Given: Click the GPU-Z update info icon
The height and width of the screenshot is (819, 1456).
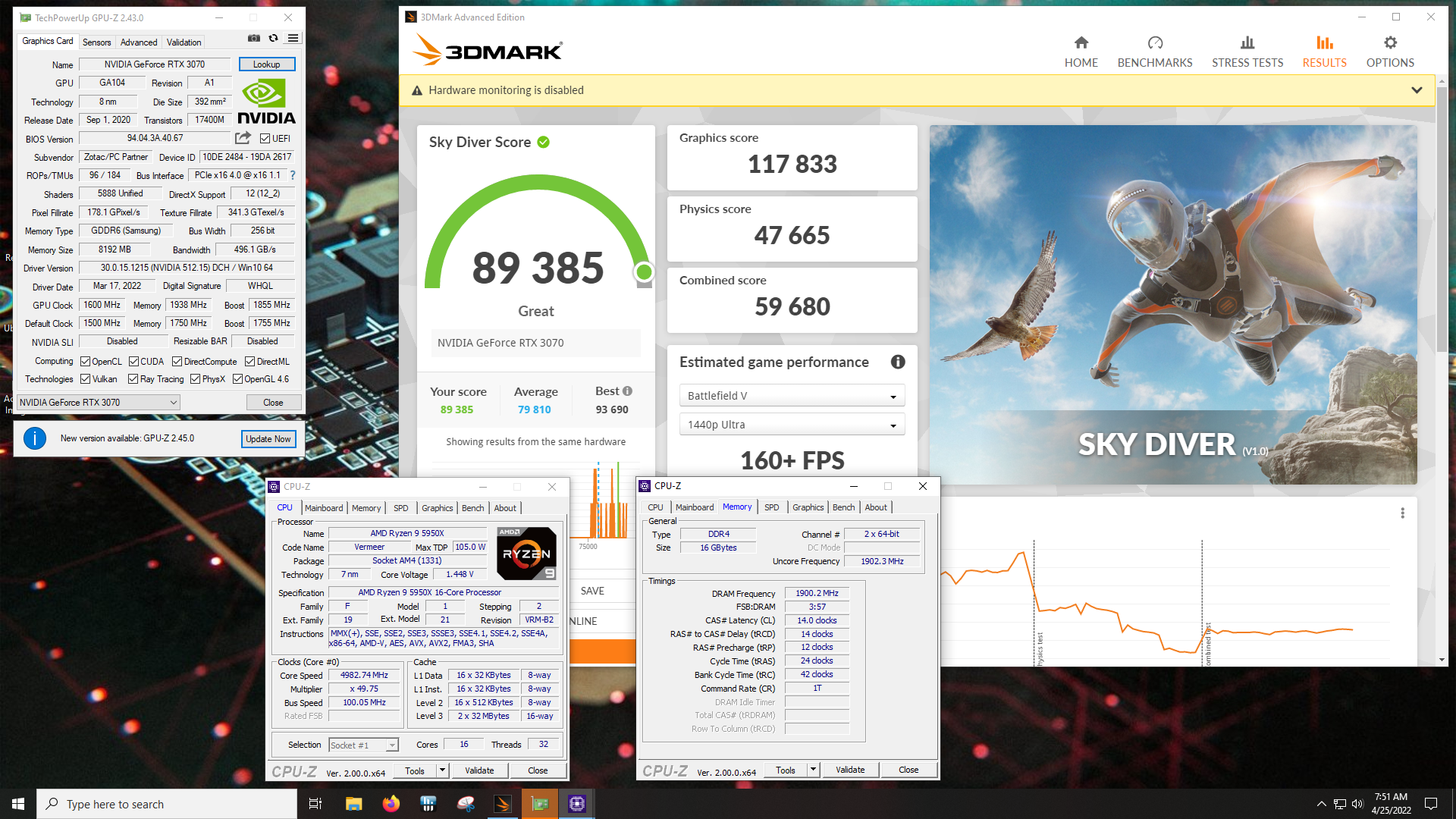Looking at the screenshot, I should [x=35, y=438].
